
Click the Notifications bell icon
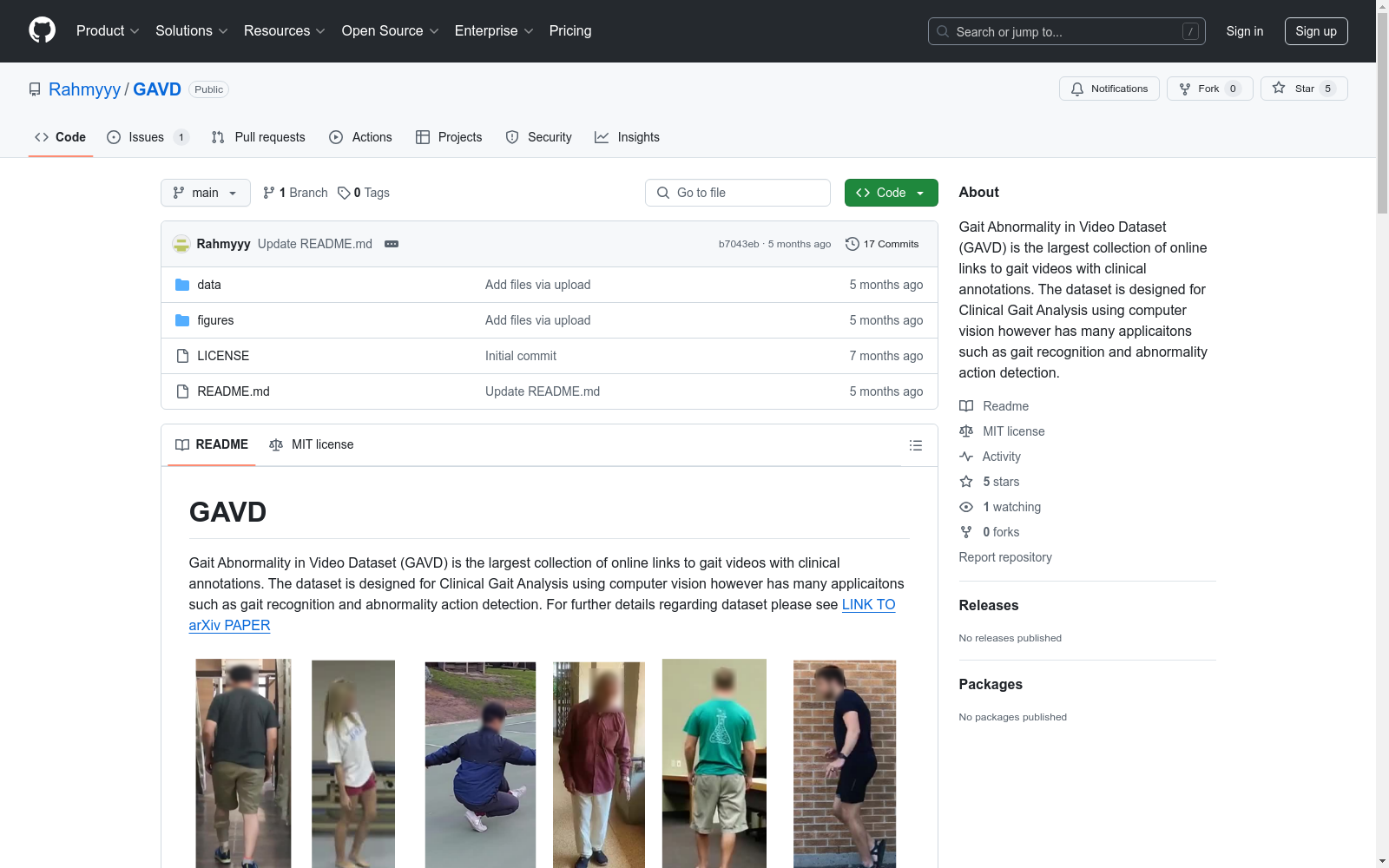click(1077, 89)
